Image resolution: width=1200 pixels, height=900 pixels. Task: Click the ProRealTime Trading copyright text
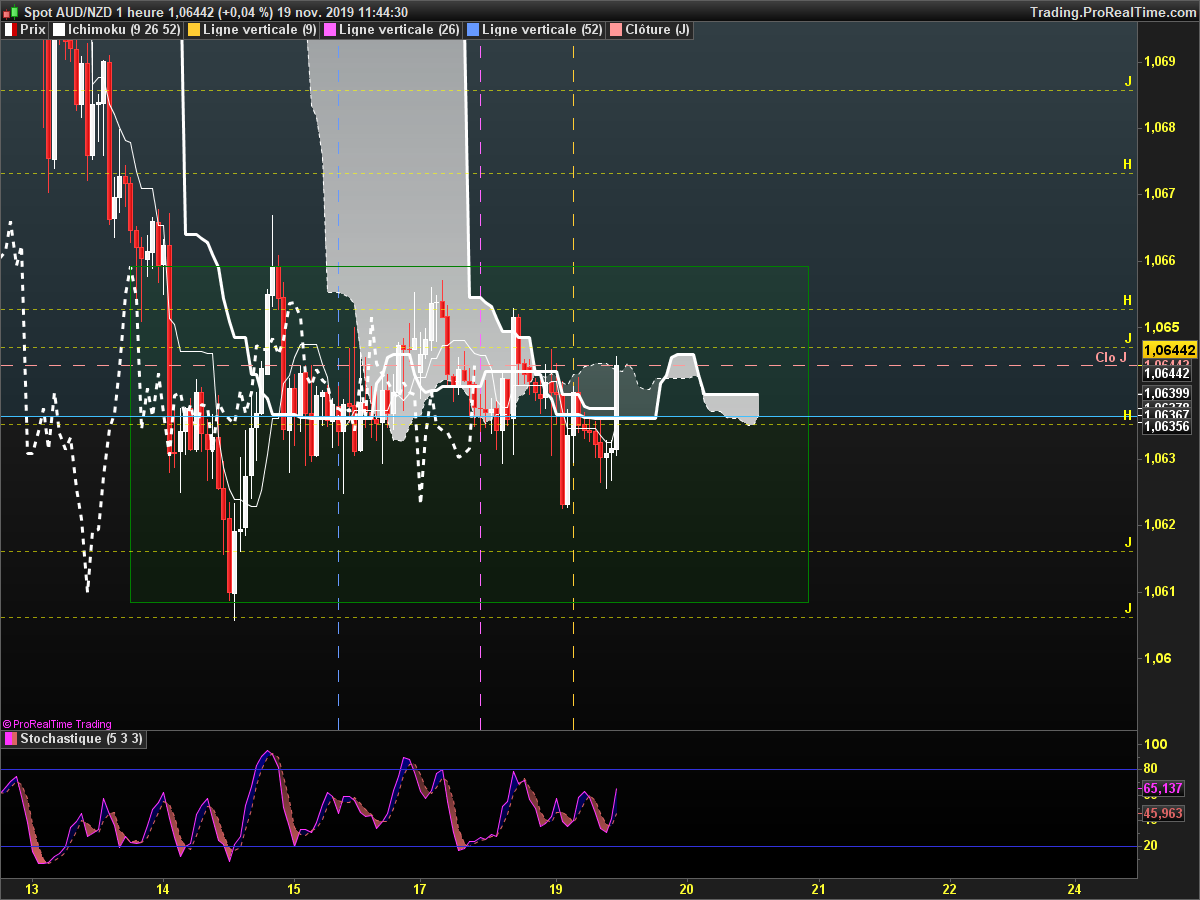(57, 724)
